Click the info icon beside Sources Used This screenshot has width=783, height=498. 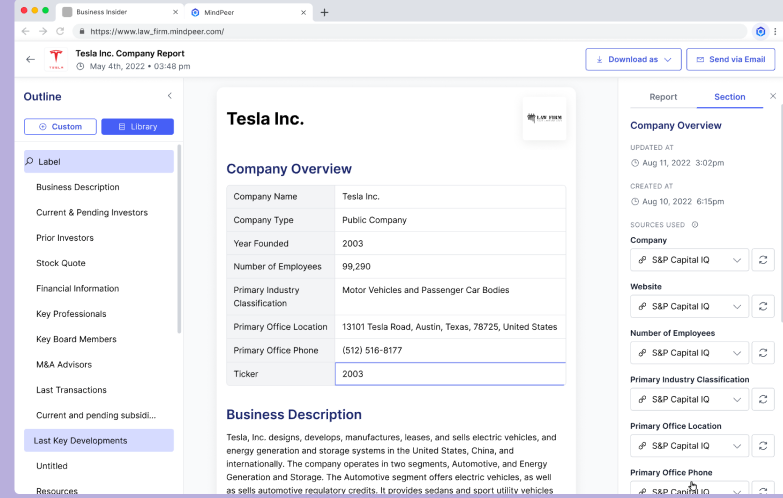(x=695, y=225)
